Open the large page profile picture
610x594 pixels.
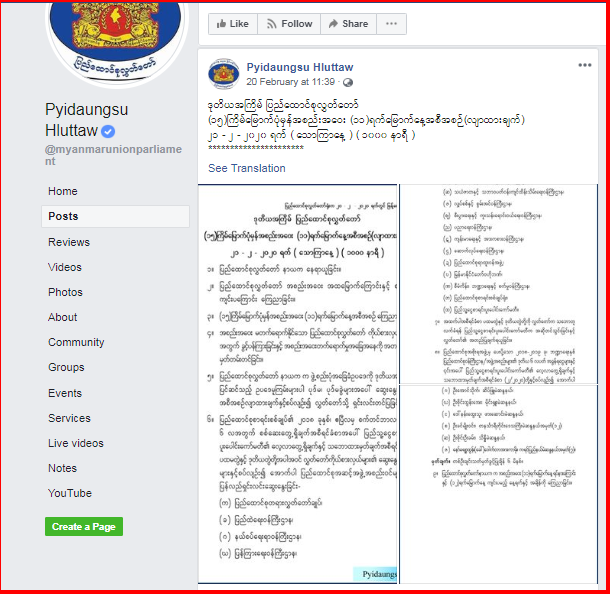pyautogui.click(x=116, y=39)
